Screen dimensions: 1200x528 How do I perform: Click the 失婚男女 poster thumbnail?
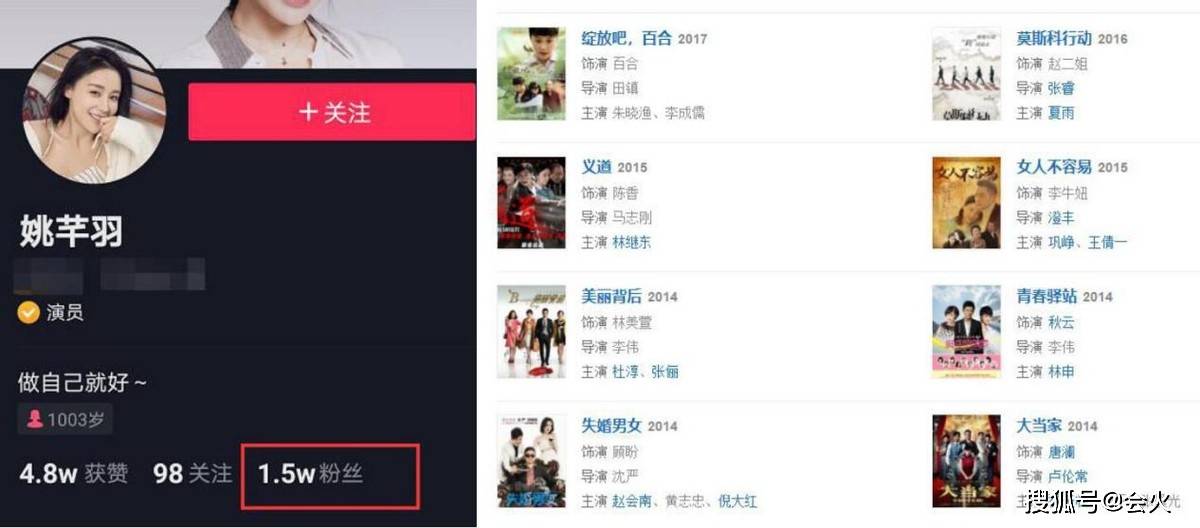531,462
